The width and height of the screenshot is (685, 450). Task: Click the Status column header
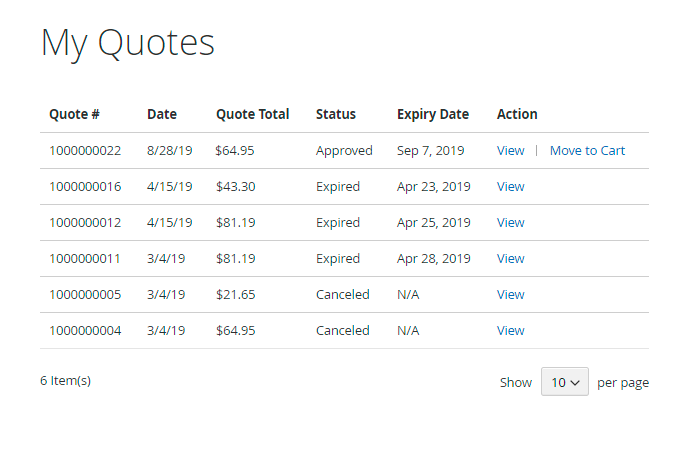[336, 114]
